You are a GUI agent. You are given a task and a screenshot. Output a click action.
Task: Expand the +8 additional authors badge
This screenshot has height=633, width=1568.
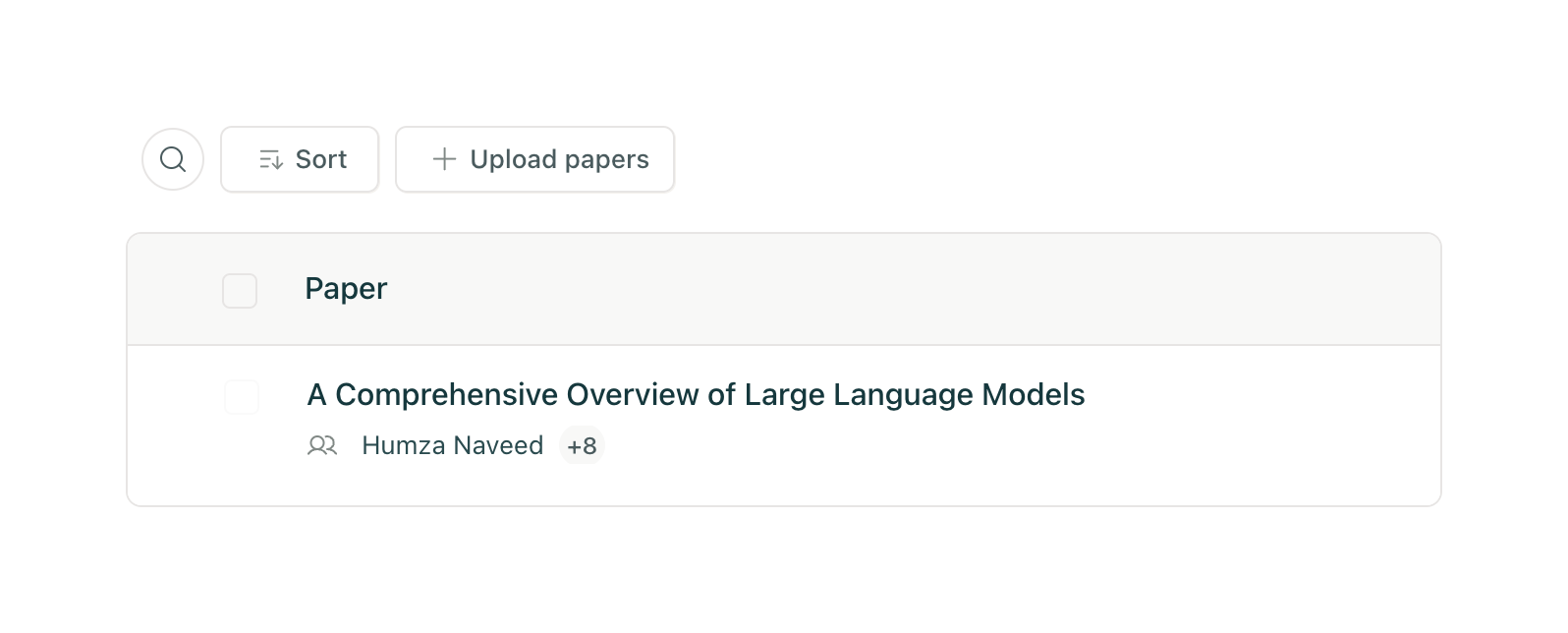[582, 445]
